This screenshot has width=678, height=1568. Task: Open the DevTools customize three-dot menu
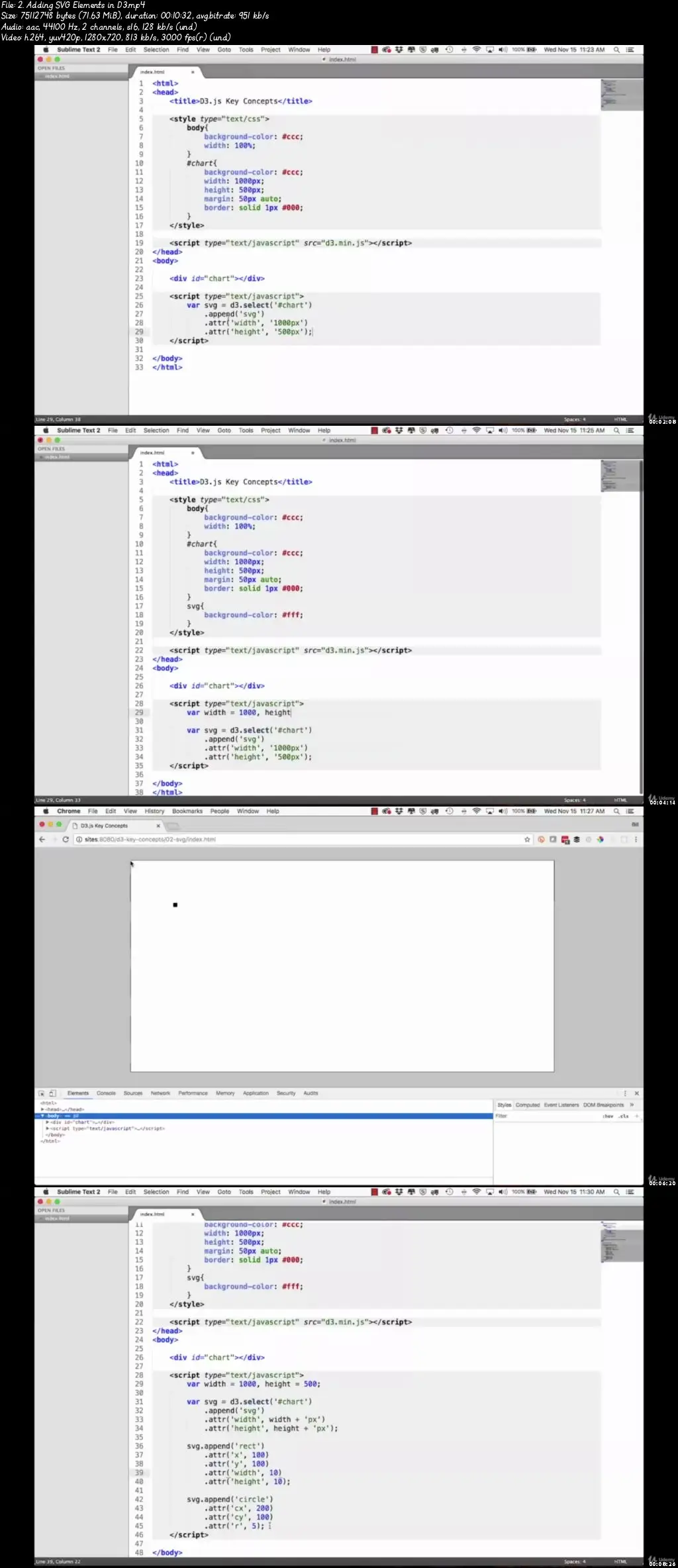pos(624,1093)
